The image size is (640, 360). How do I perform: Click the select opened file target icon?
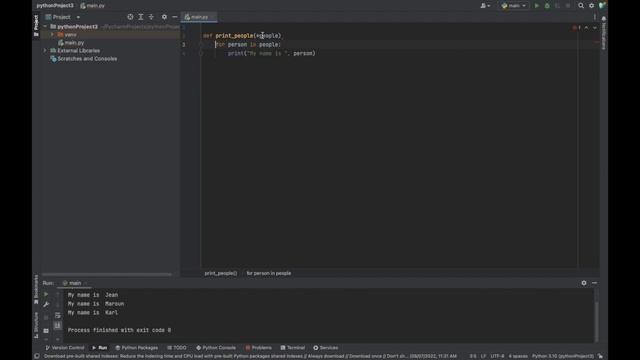tap(130, 17)
